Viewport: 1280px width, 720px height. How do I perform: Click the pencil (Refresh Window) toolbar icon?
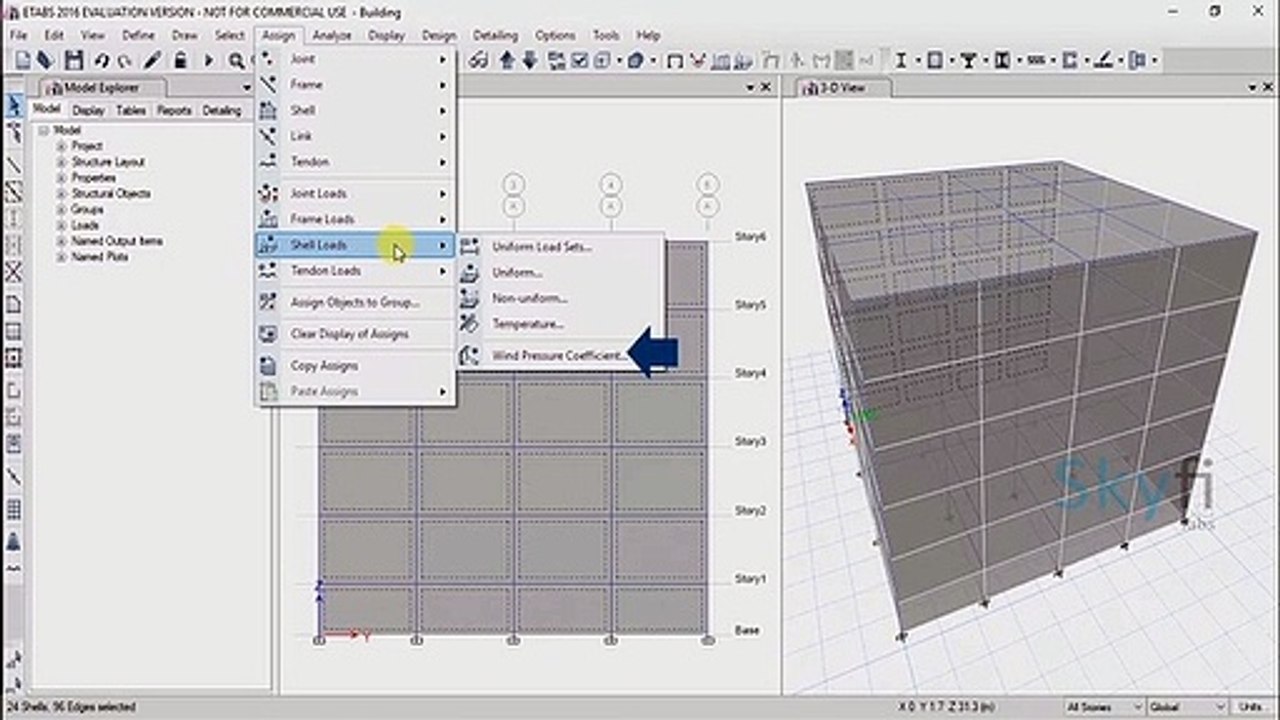coord(153,61)
